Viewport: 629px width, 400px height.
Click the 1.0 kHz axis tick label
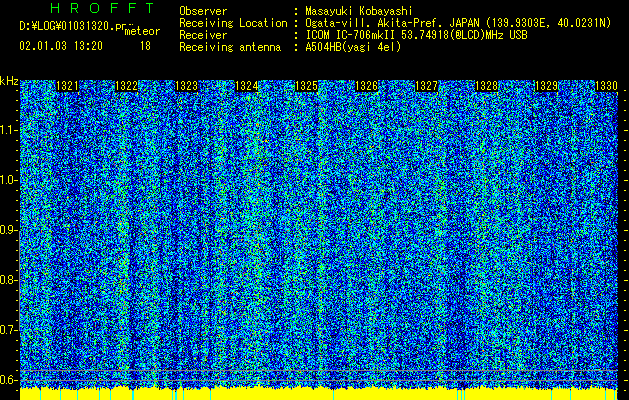click(7, 181)
